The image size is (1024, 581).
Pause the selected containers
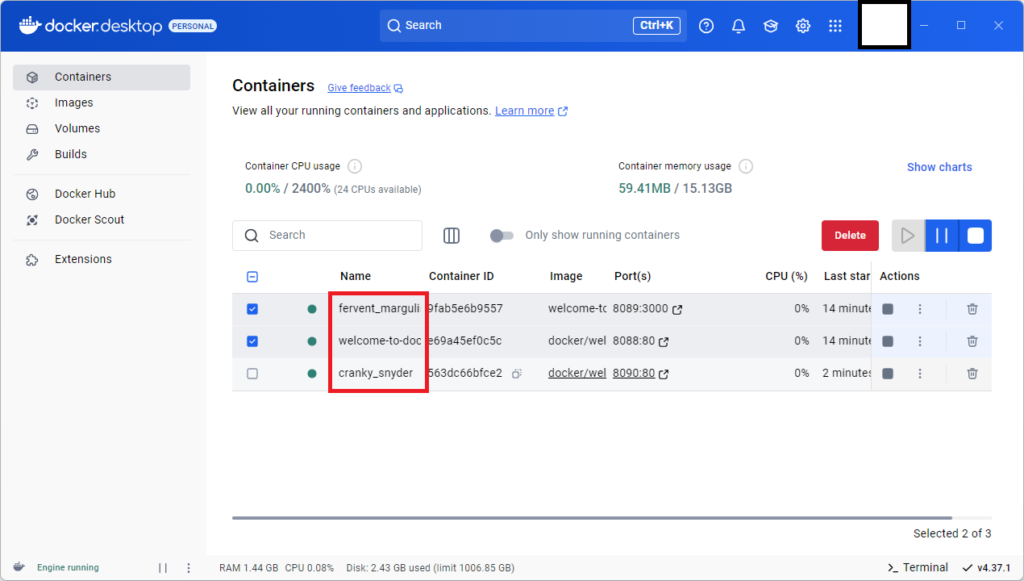coord(942,235)
